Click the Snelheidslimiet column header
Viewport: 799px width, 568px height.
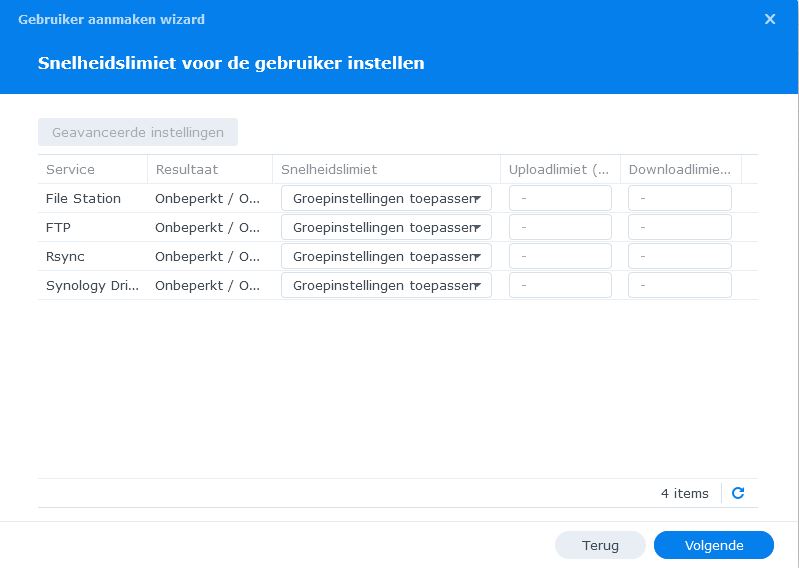(385, 170)
